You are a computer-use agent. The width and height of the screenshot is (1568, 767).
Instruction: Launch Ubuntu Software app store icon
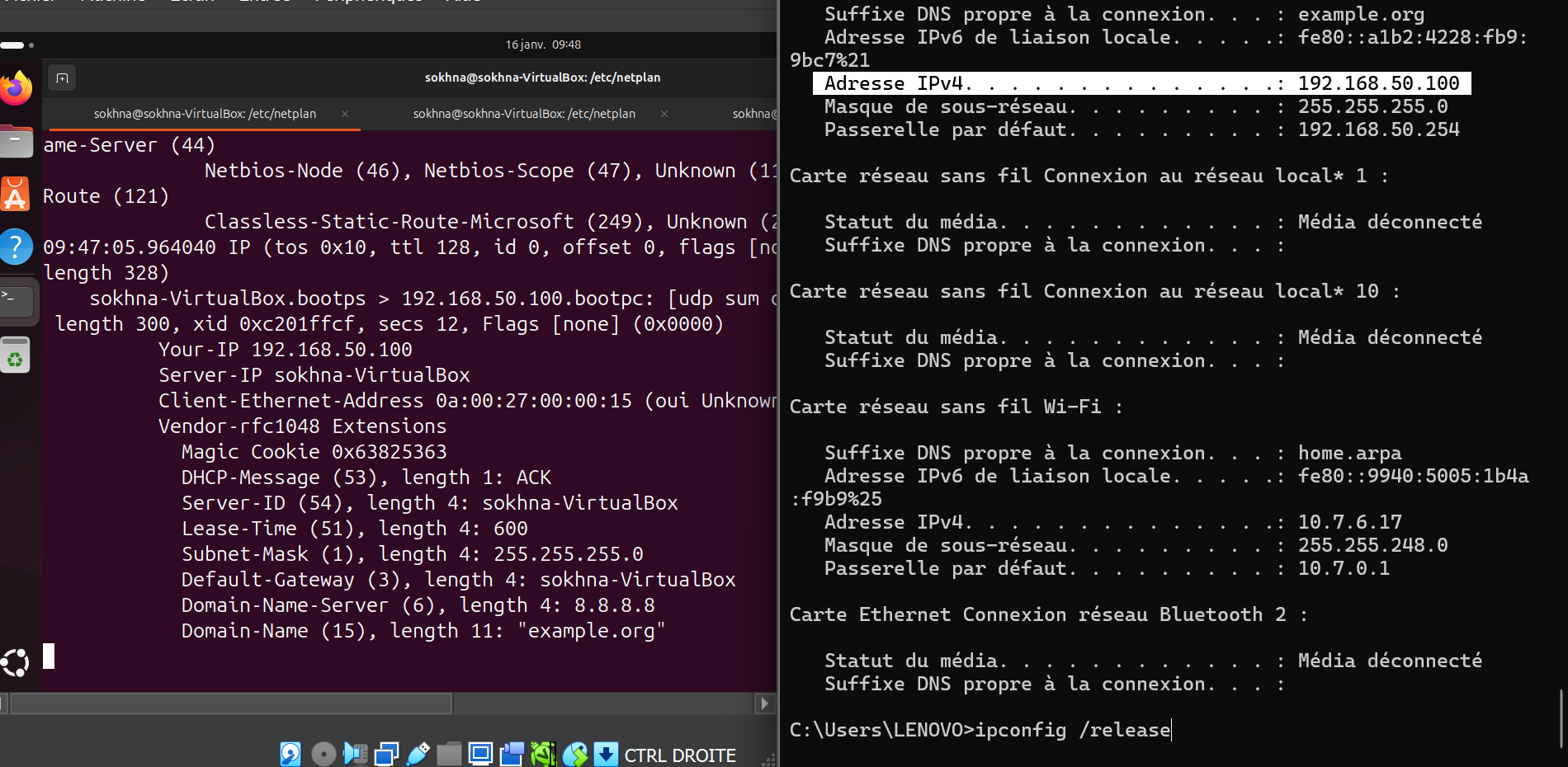coord(15,195)
